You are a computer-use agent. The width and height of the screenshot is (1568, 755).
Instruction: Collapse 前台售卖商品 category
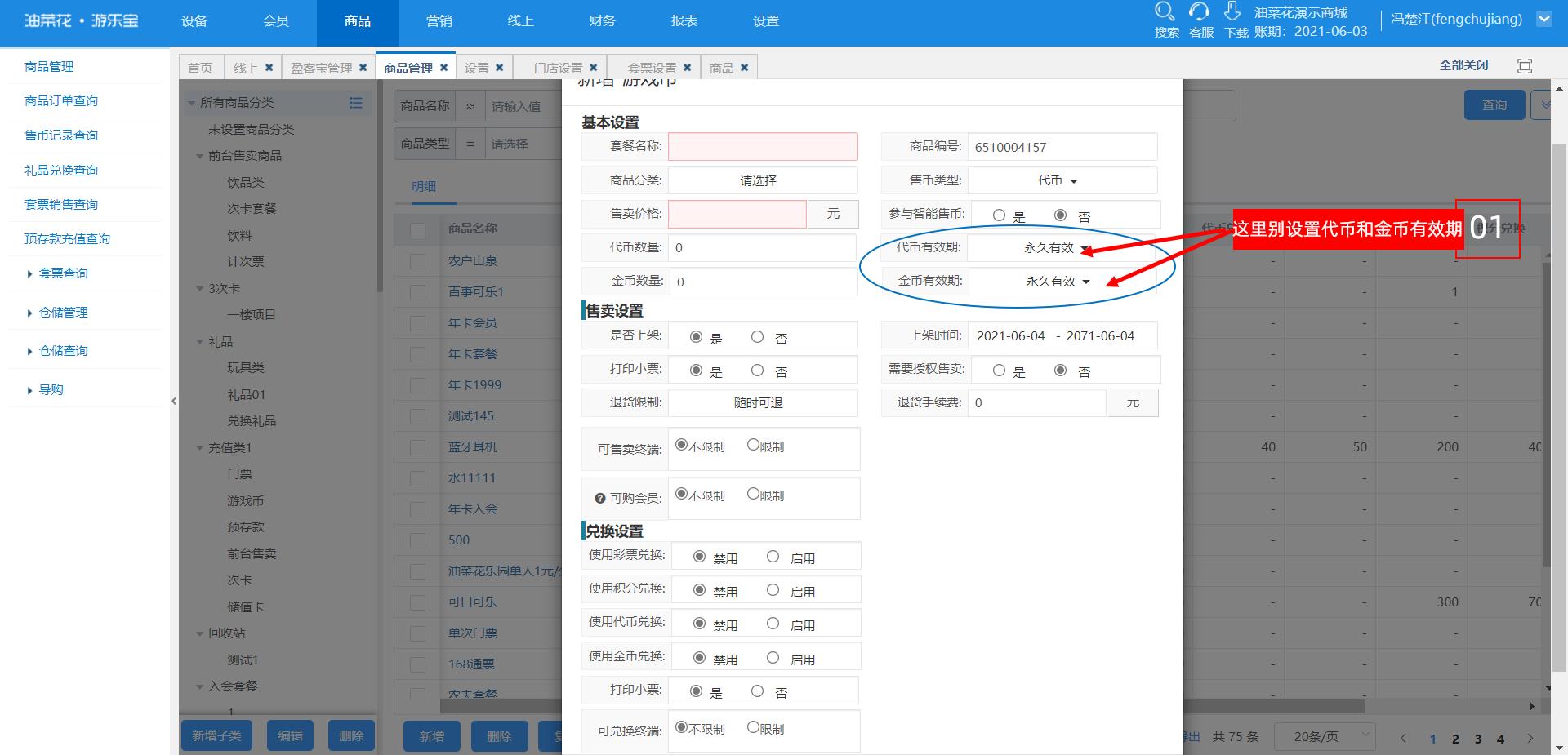click(200, 156)
